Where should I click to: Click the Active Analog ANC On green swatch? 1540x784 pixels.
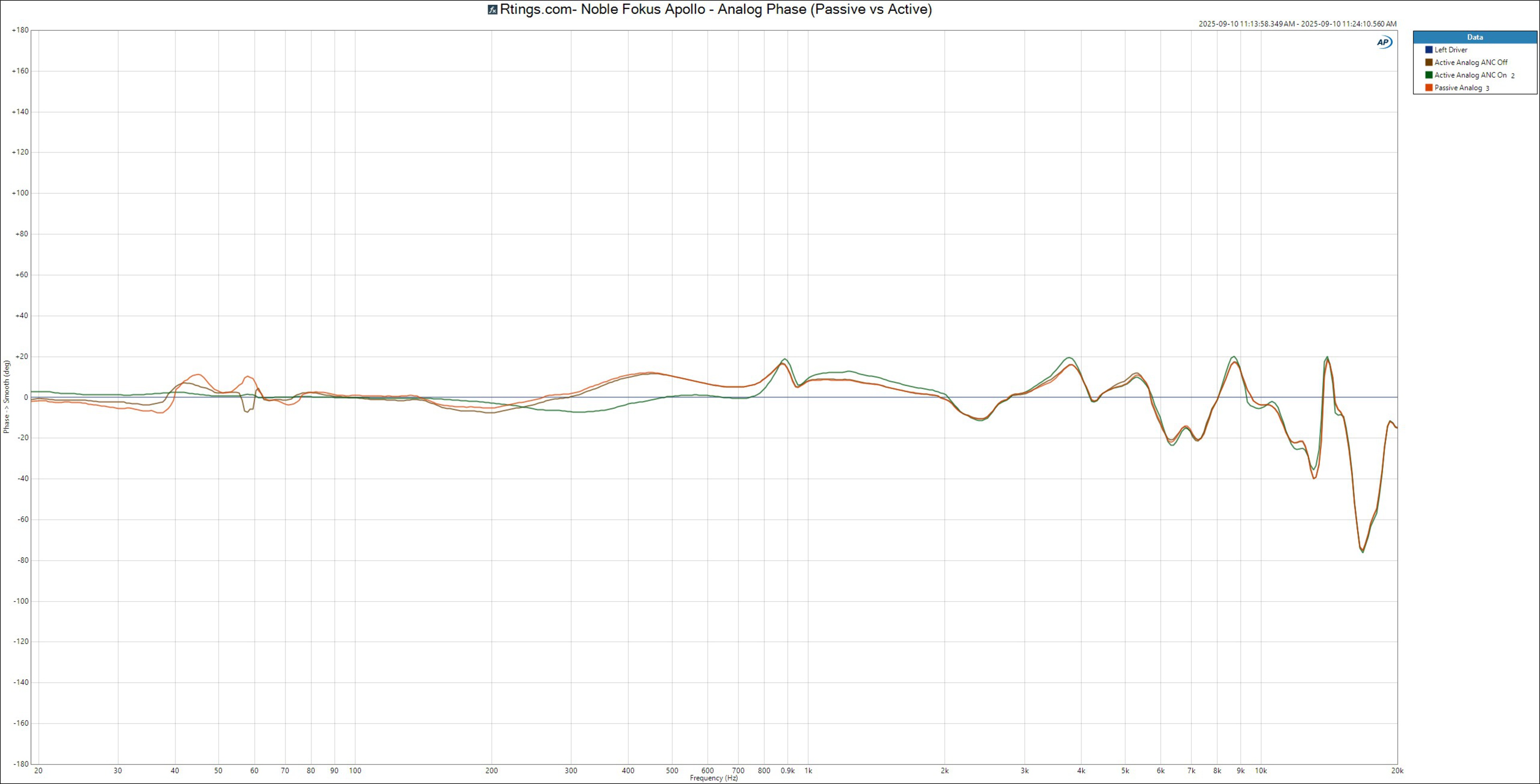point(1429,75)
